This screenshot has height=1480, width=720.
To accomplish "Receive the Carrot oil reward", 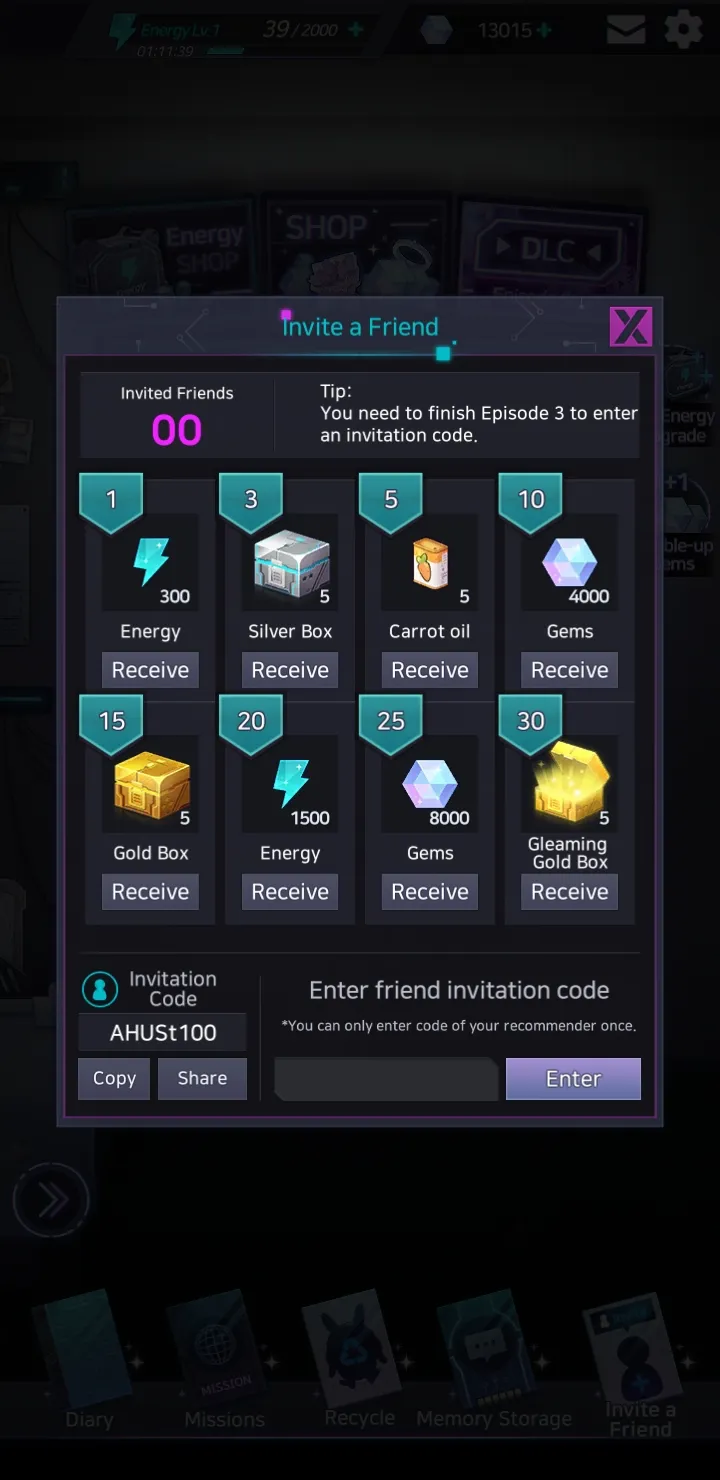I will 430,670.
